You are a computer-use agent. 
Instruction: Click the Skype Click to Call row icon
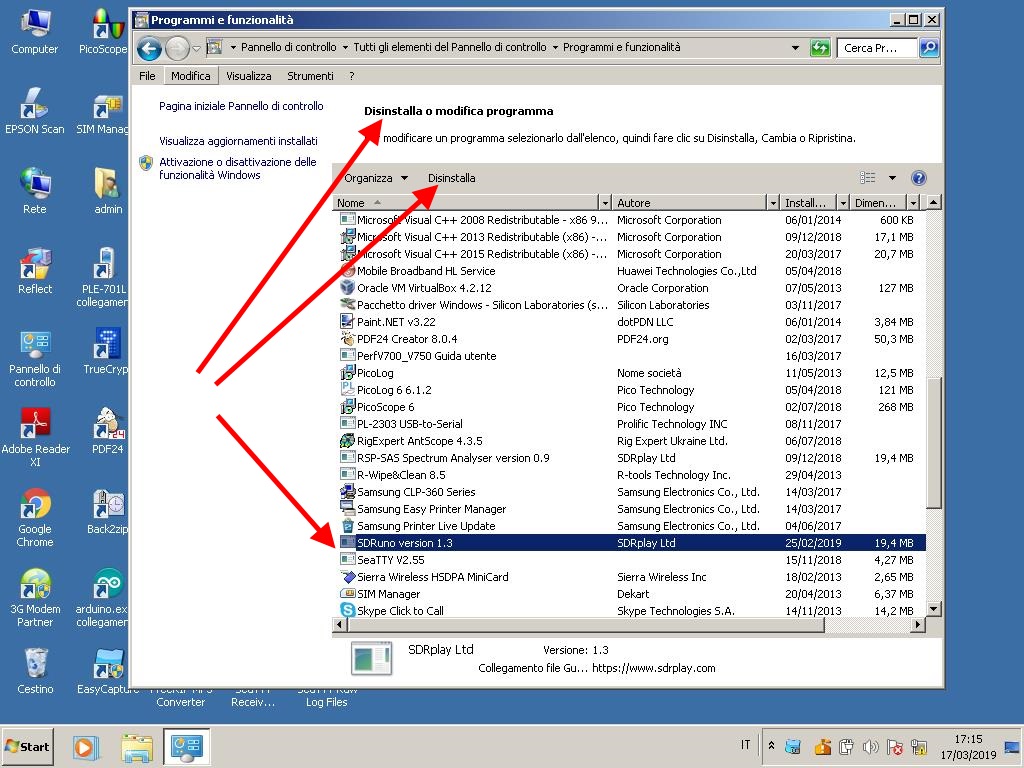pyautogui.click(x=347, y=610)
